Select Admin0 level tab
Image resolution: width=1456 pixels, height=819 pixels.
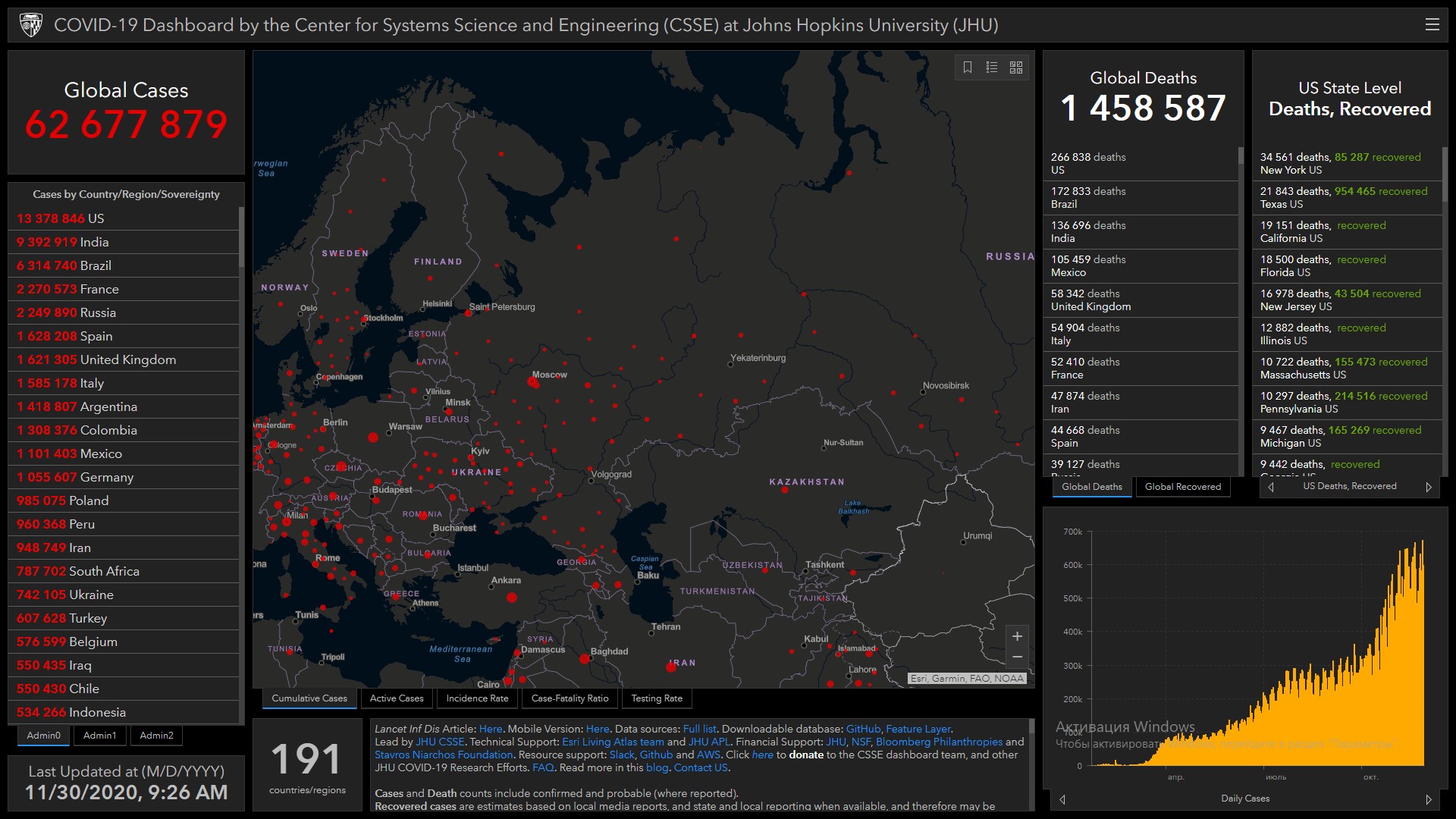(x=43, y=736)
